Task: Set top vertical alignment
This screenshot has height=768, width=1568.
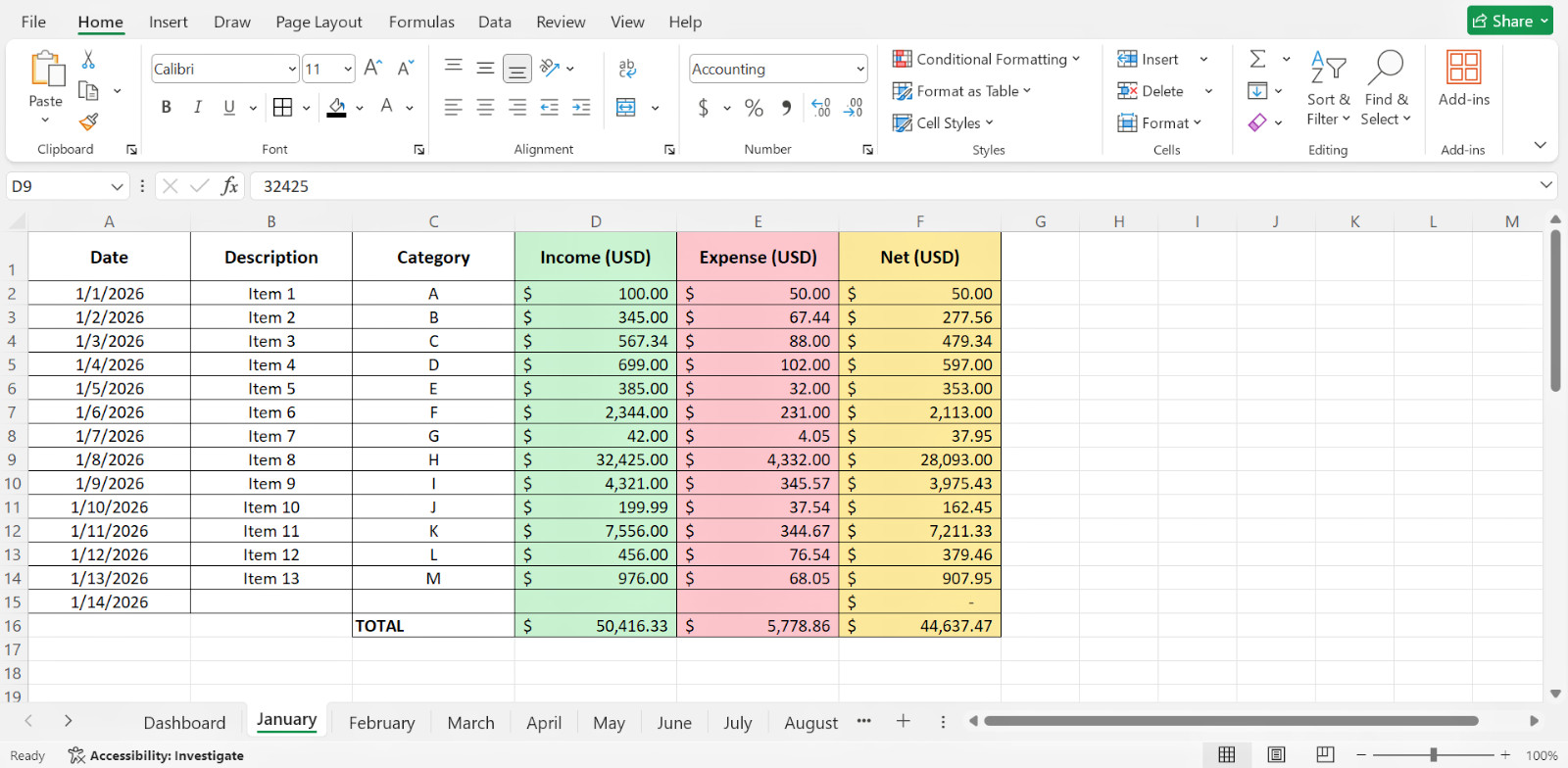Action: pos(454,68)
